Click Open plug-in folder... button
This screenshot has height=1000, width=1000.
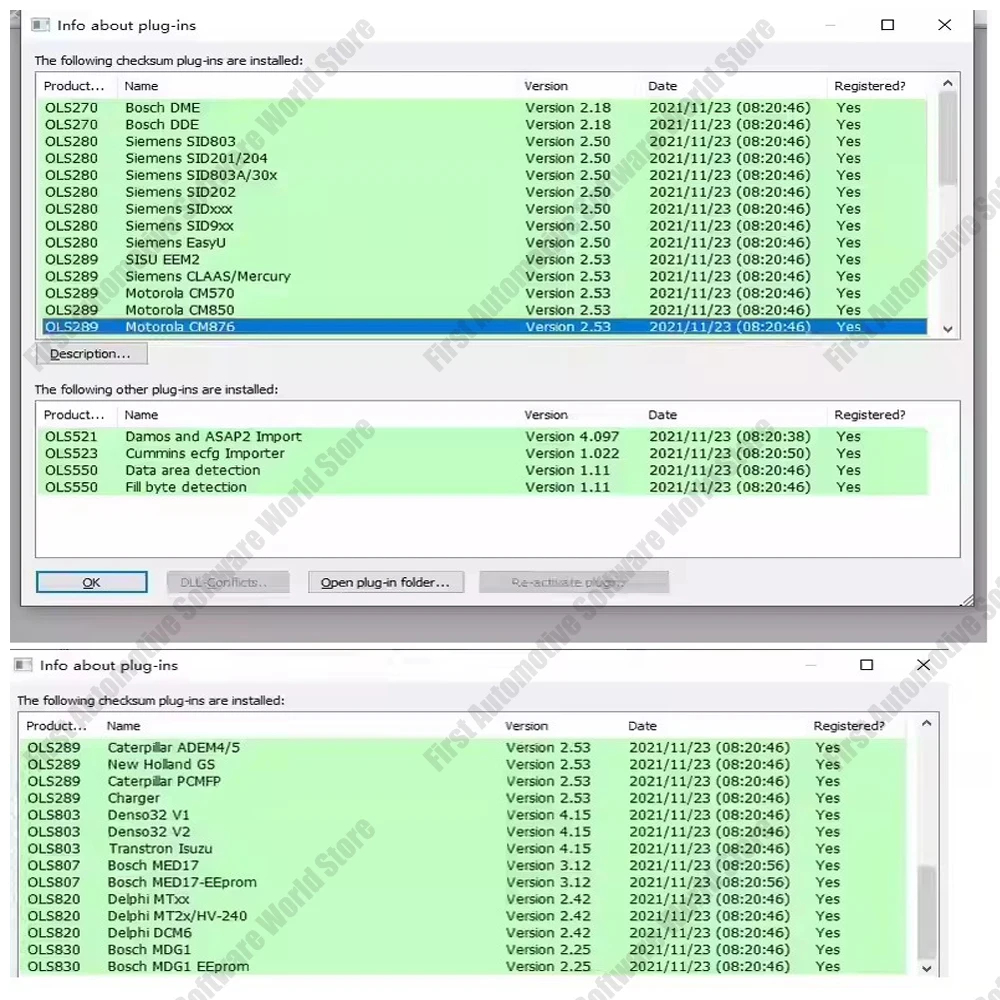(386, 582)
